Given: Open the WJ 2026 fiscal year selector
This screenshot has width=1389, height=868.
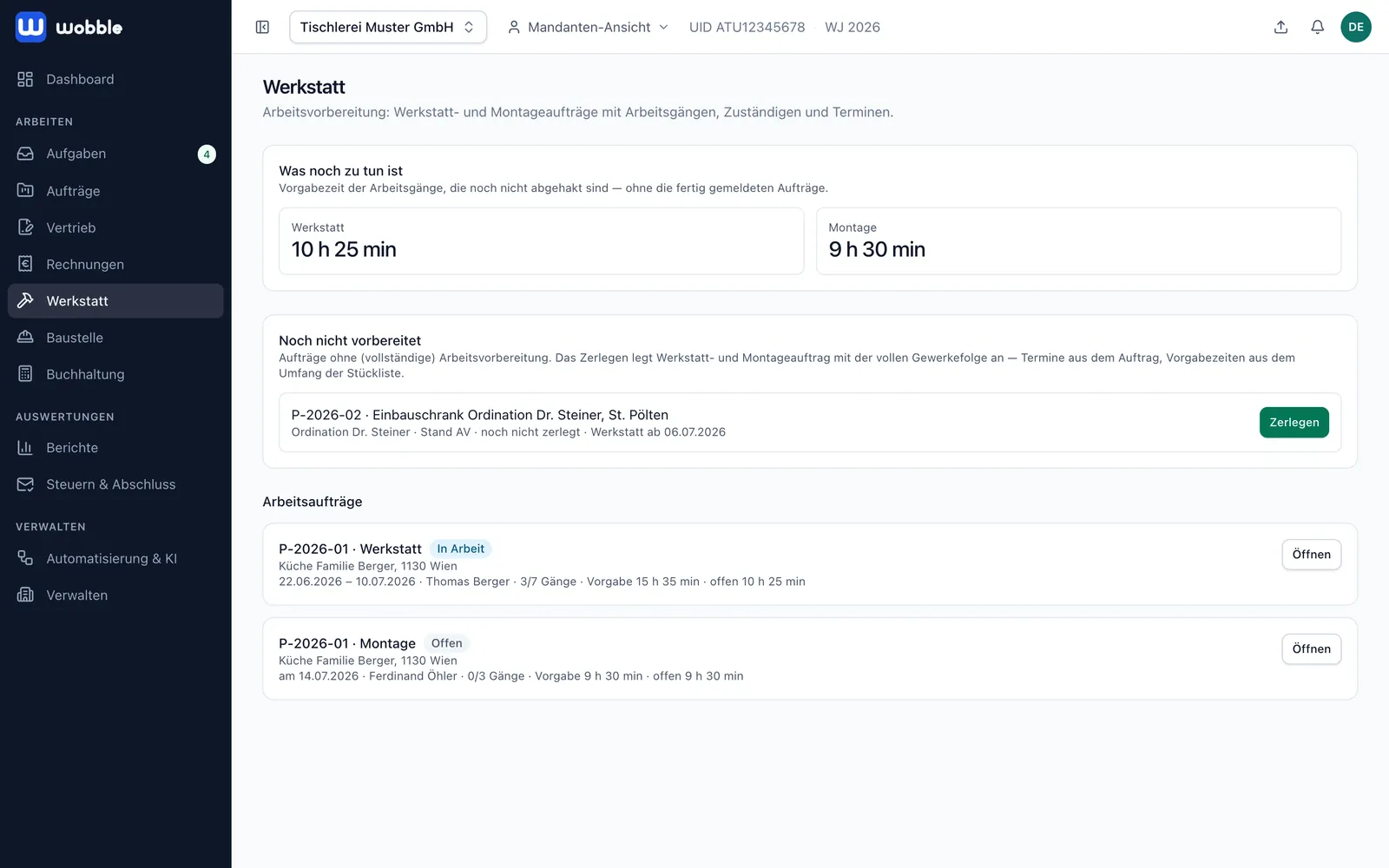Looking at the screenshot, I should pyautogui.click(x=852, y=27).
